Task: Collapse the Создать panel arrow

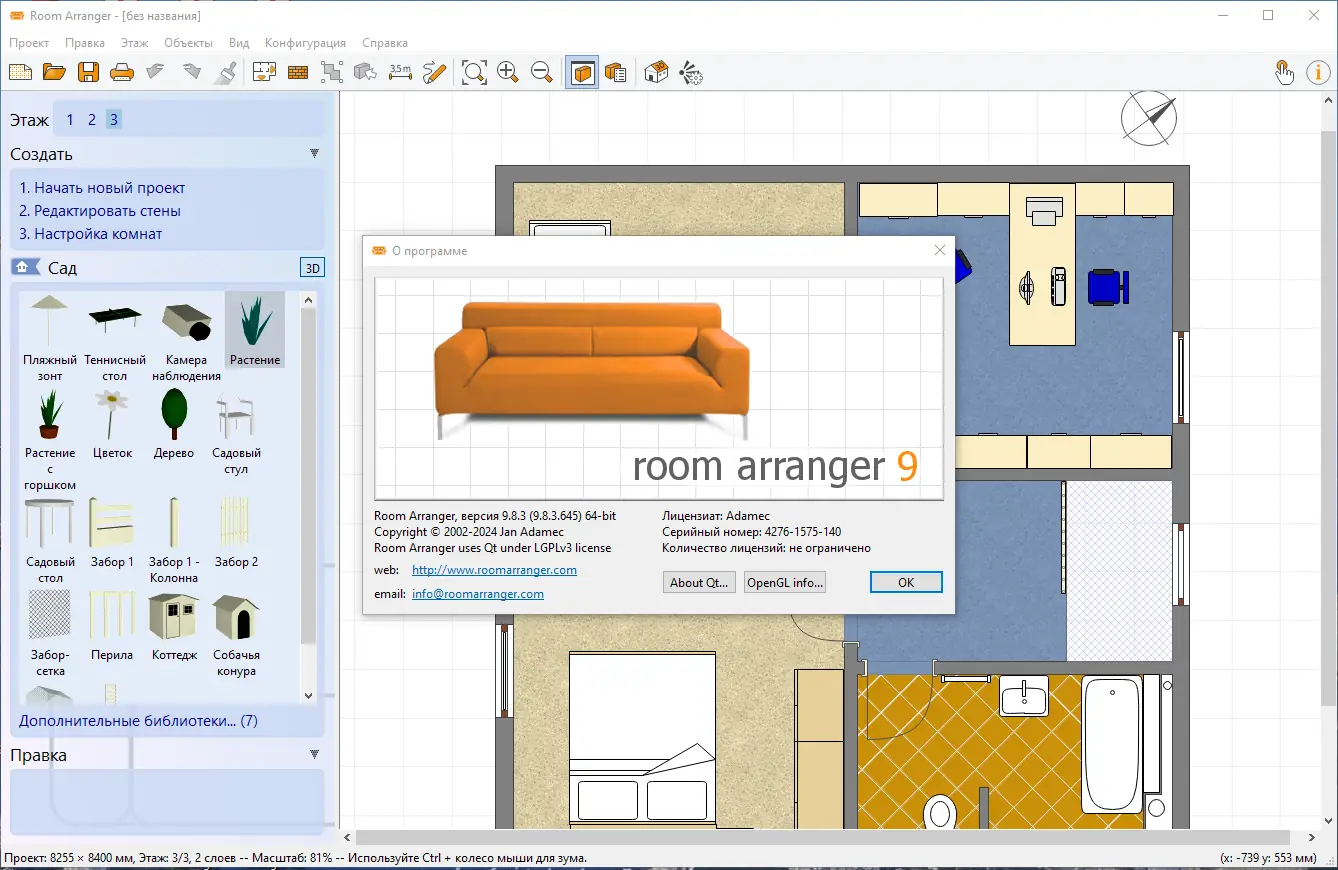Action: click(x=314, y=154)
